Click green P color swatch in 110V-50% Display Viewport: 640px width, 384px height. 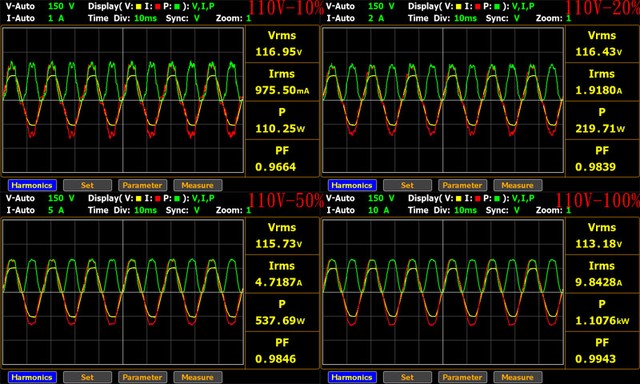point(177,198)
